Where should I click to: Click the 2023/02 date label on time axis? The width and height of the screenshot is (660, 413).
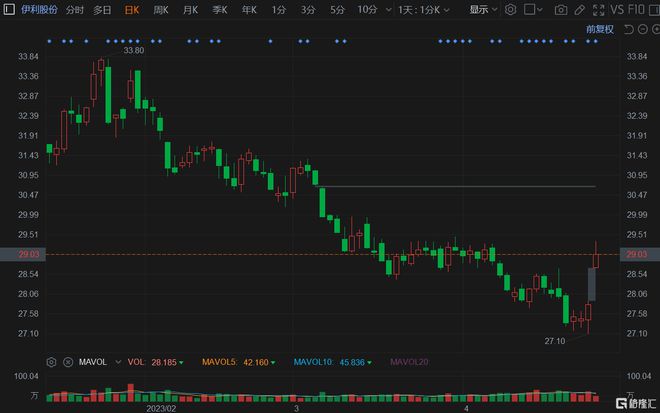coord(161,408)
